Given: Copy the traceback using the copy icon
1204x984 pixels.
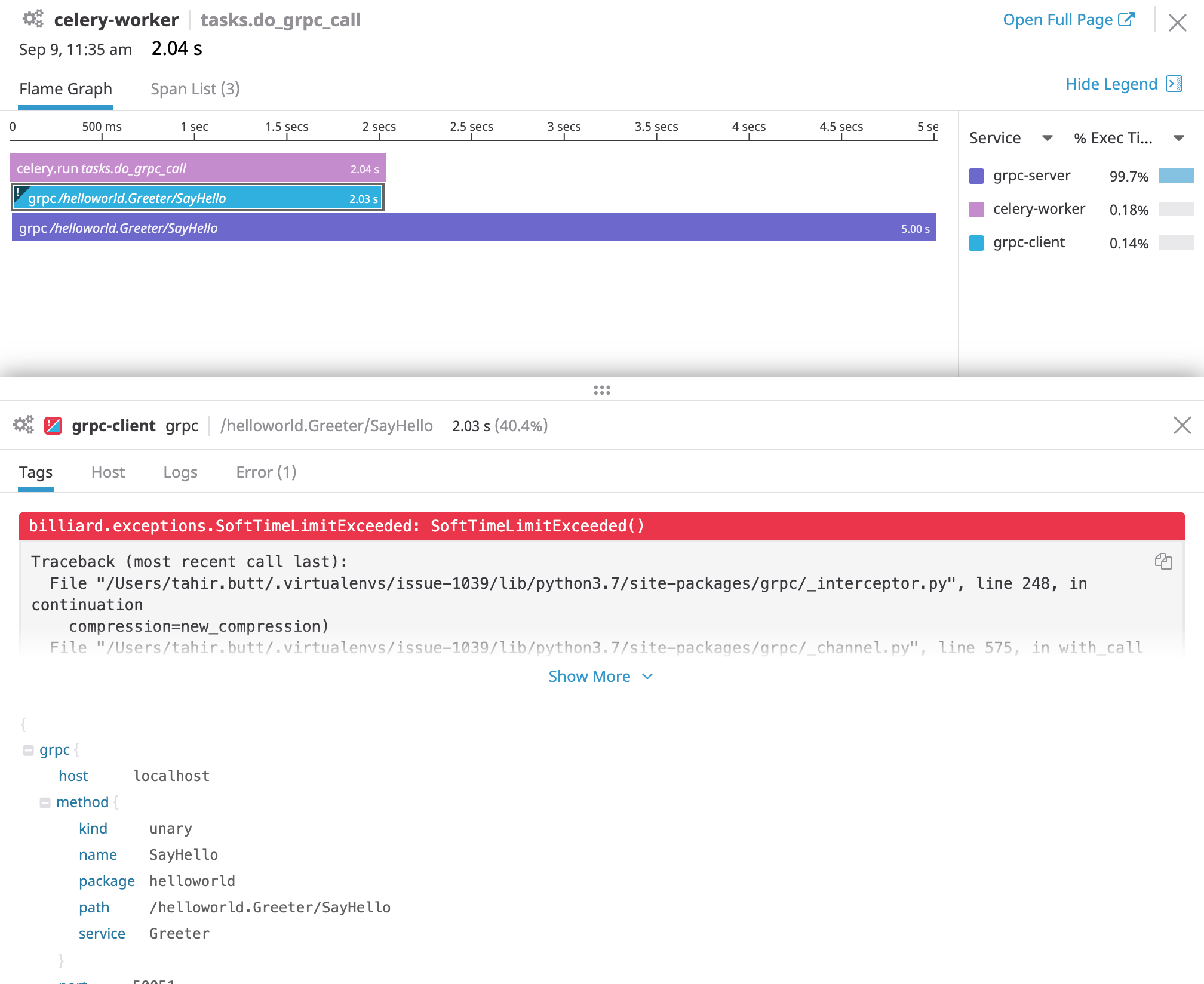Looking at the screenshot, I should tap(1164, 562).
